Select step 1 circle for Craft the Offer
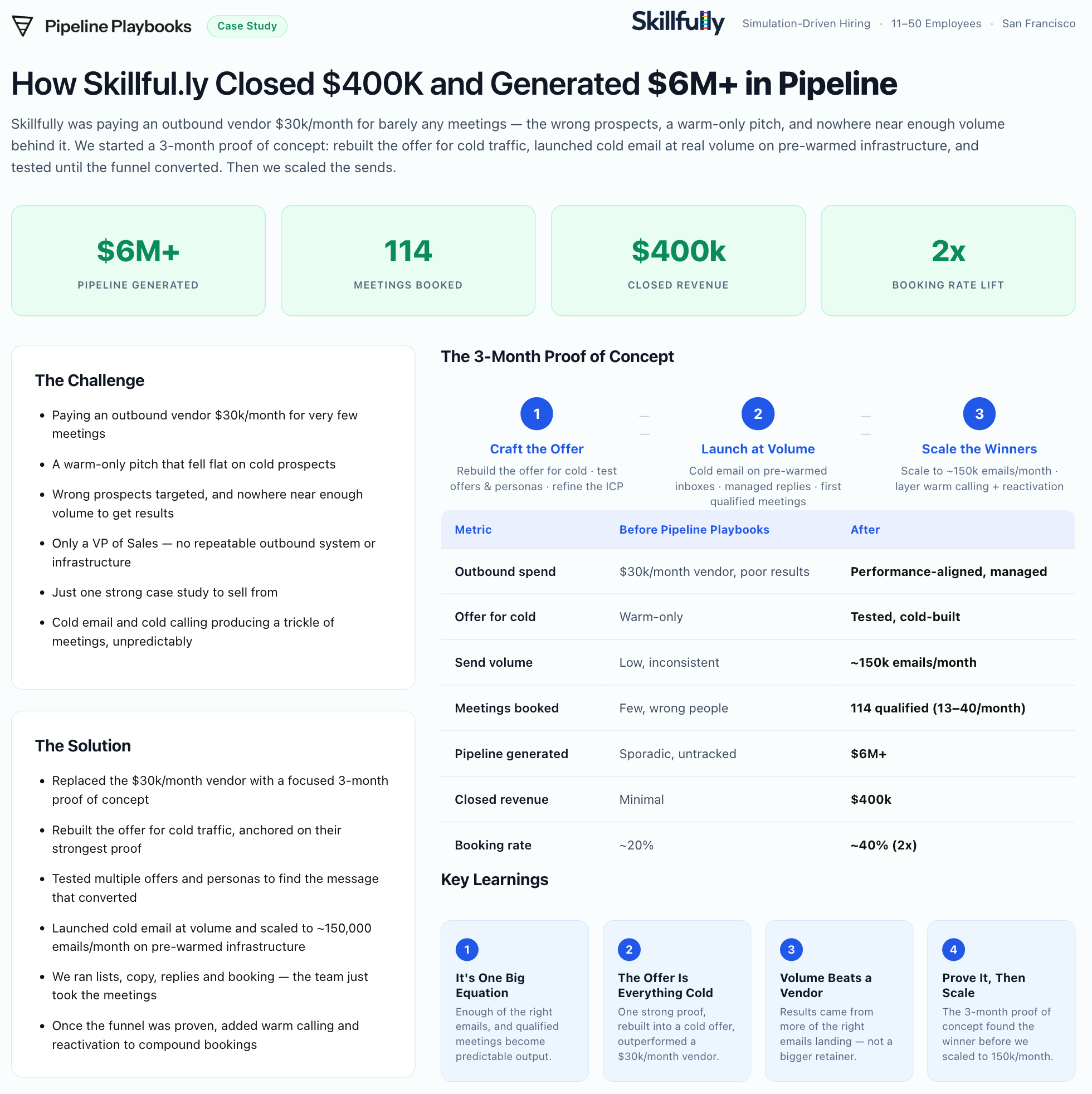 (537, 414)
